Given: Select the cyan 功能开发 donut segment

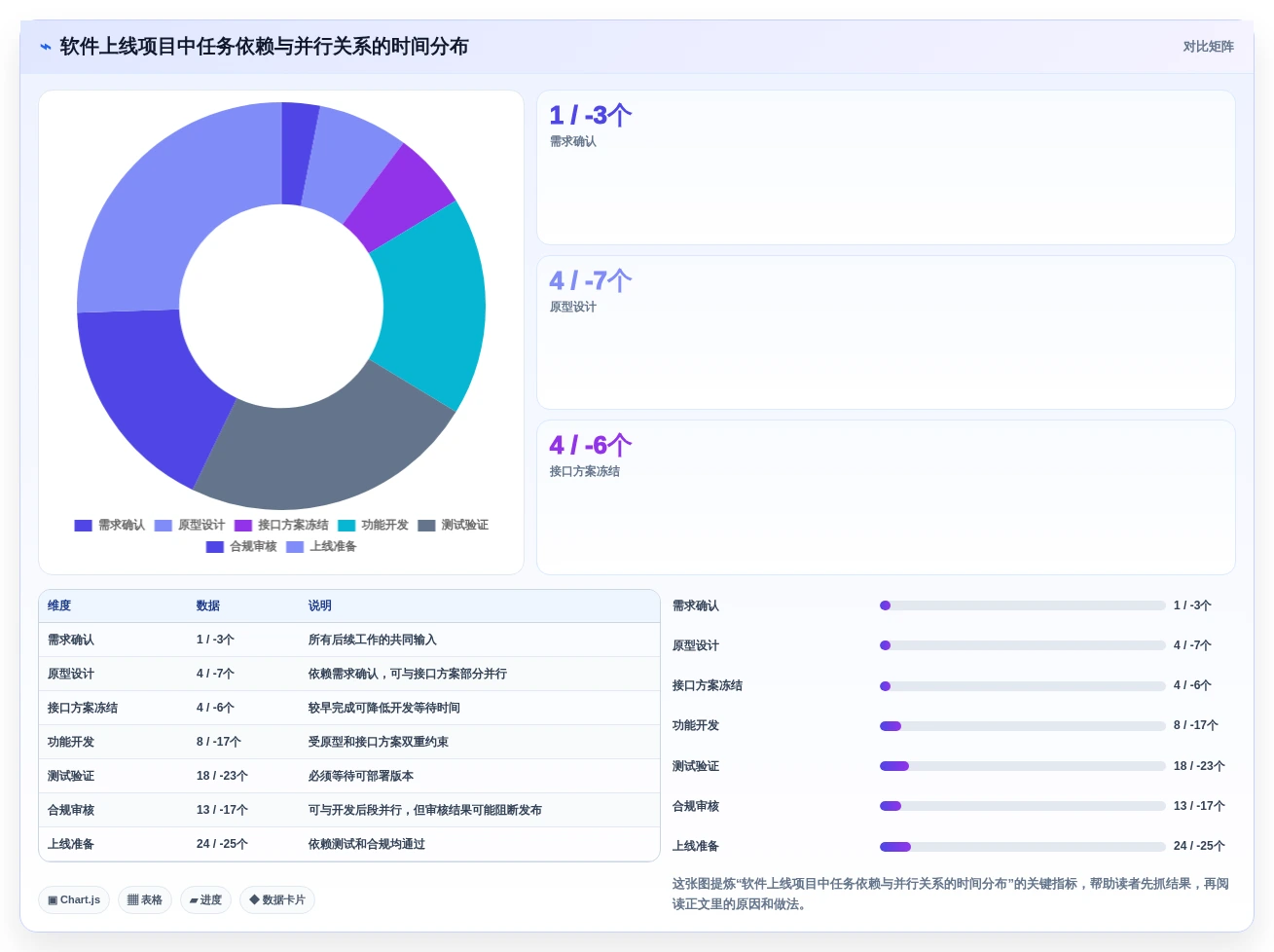Looking at the screenshot, I should tap(433, 307).
